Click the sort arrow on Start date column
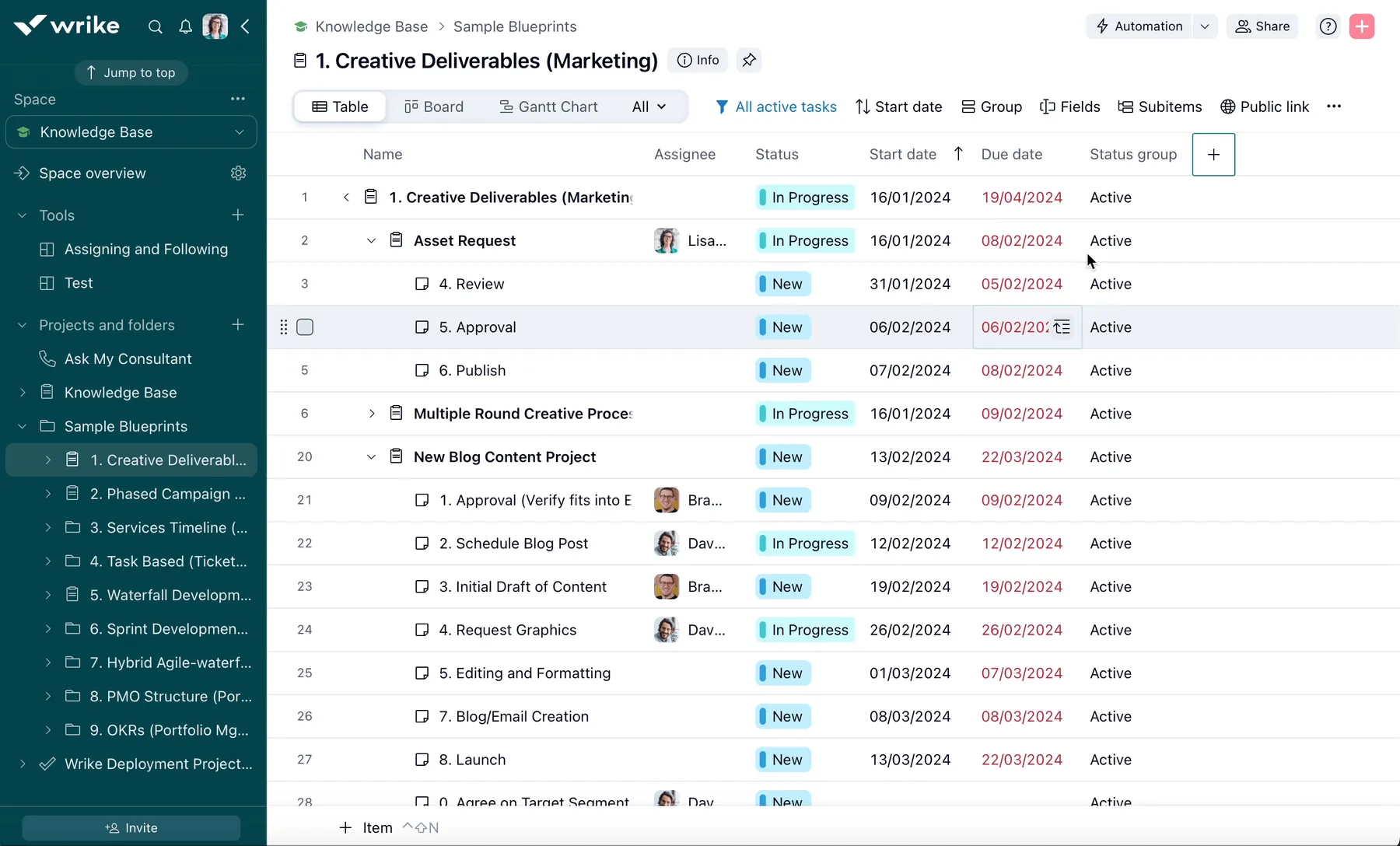 (958, 154)
